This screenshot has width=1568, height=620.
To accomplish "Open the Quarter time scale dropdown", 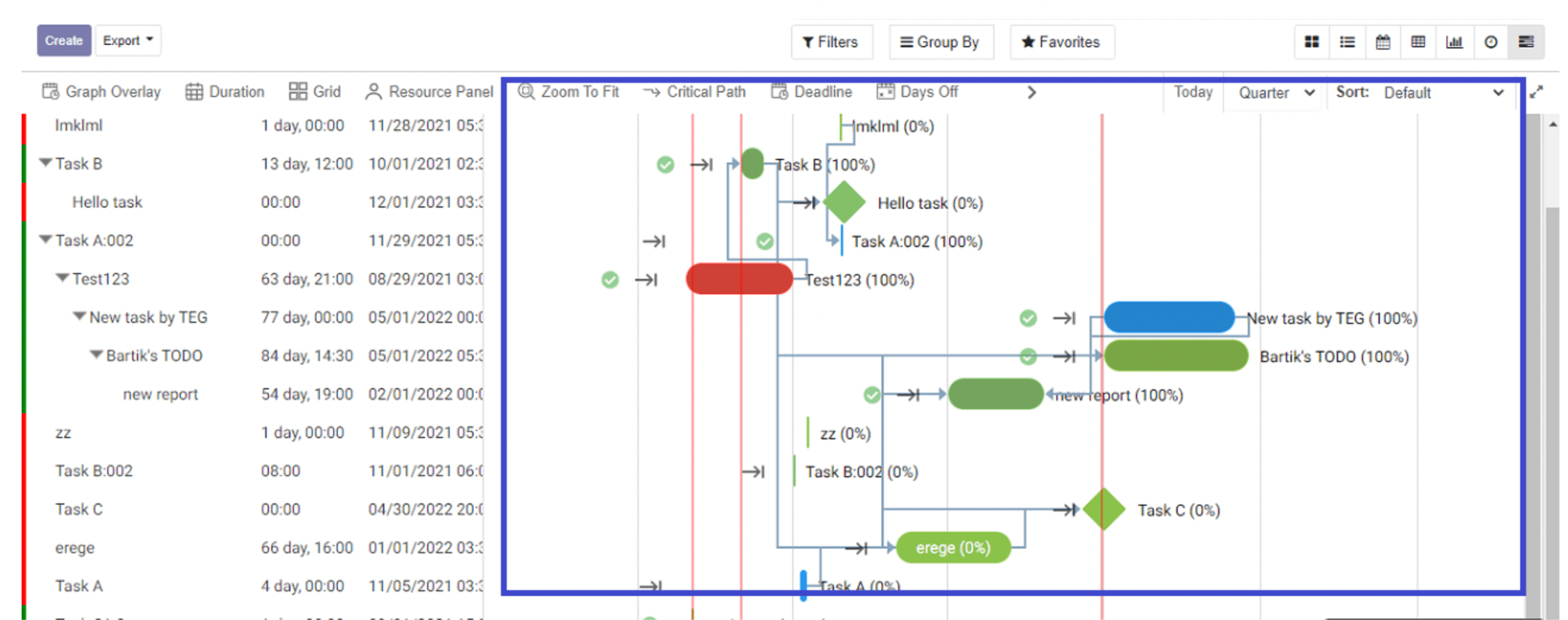I will click(1276, 93).
